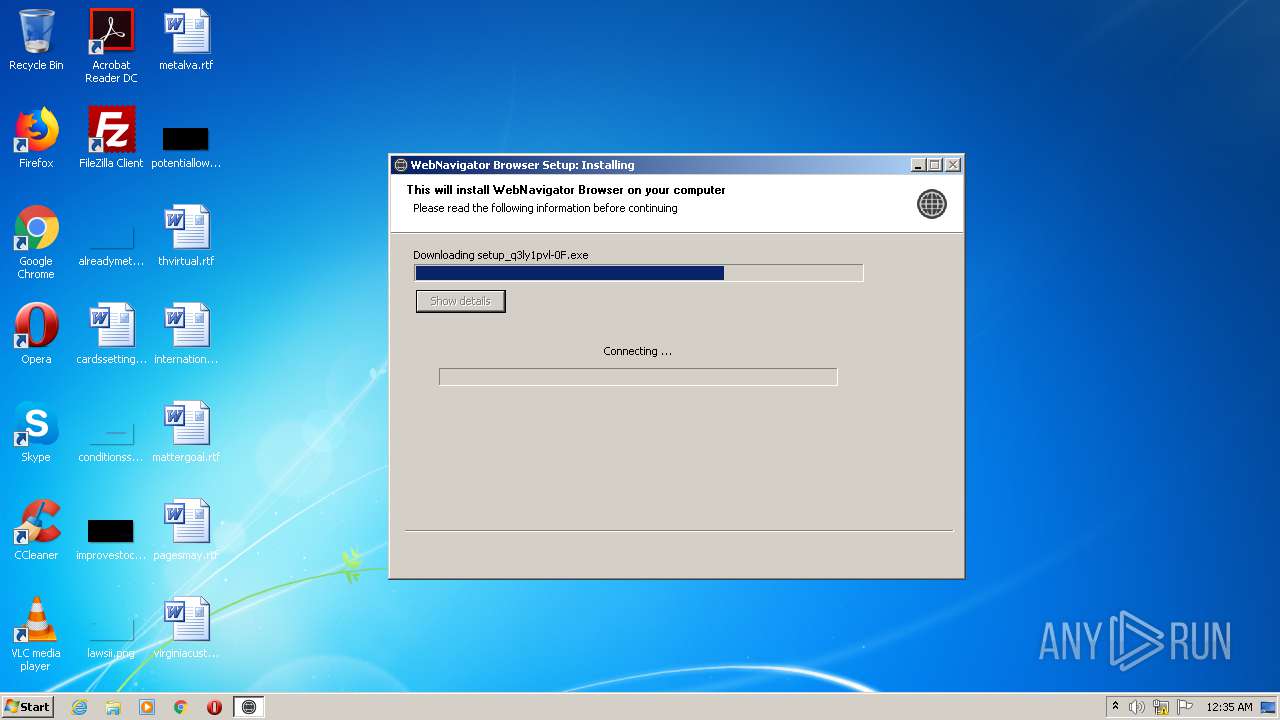Close the WebNavigator Setup window
The height and width of the screenshot is (720, 1280).
pyautogui.click(x=953, y=165)
